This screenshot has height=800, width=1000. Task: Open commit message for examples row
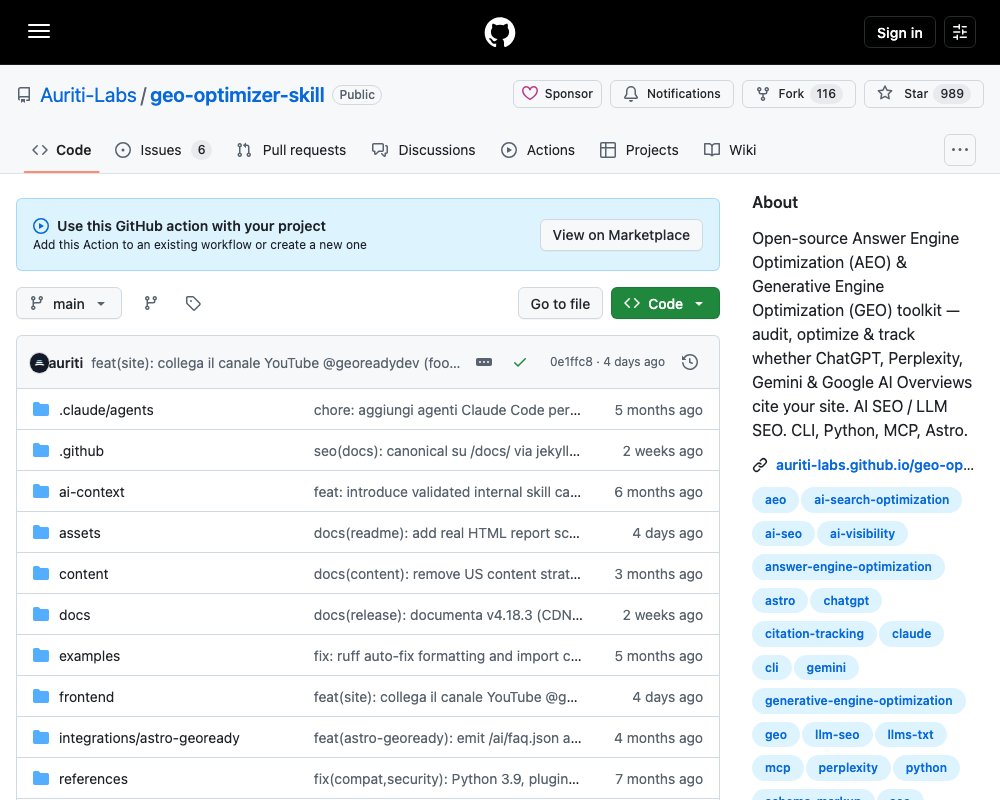pyautogui.click(x=447, y=656)
